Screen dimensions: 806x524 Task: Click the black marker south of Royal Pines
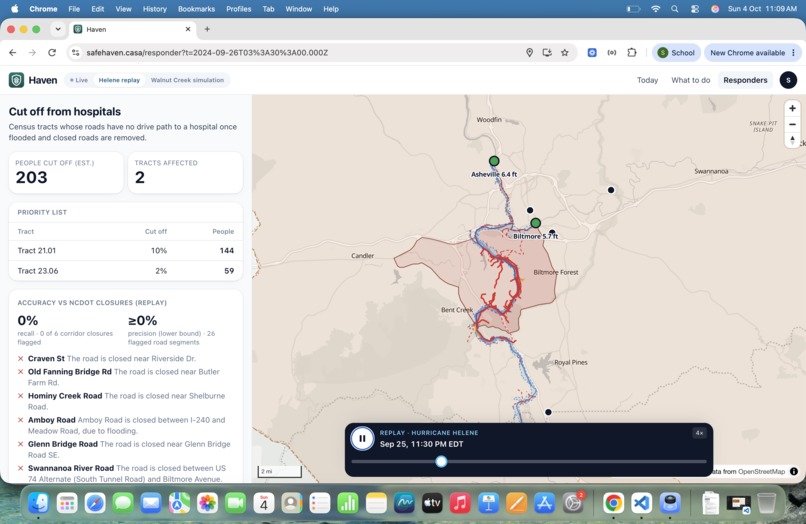tap(548, 412)
